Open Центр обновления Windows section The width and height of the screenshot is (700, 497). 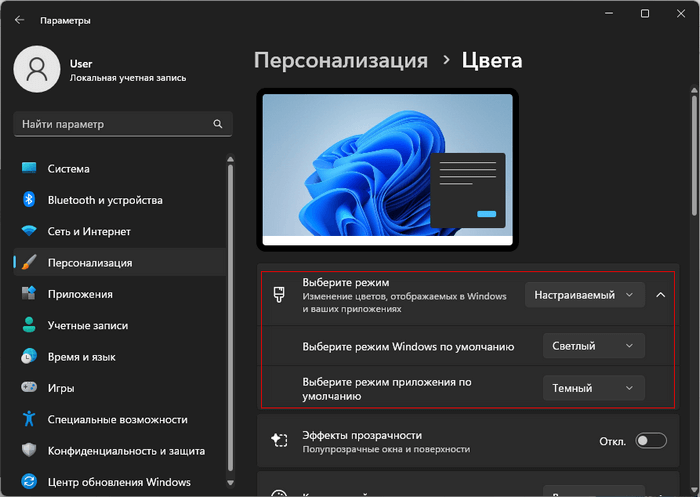[118, 482]
